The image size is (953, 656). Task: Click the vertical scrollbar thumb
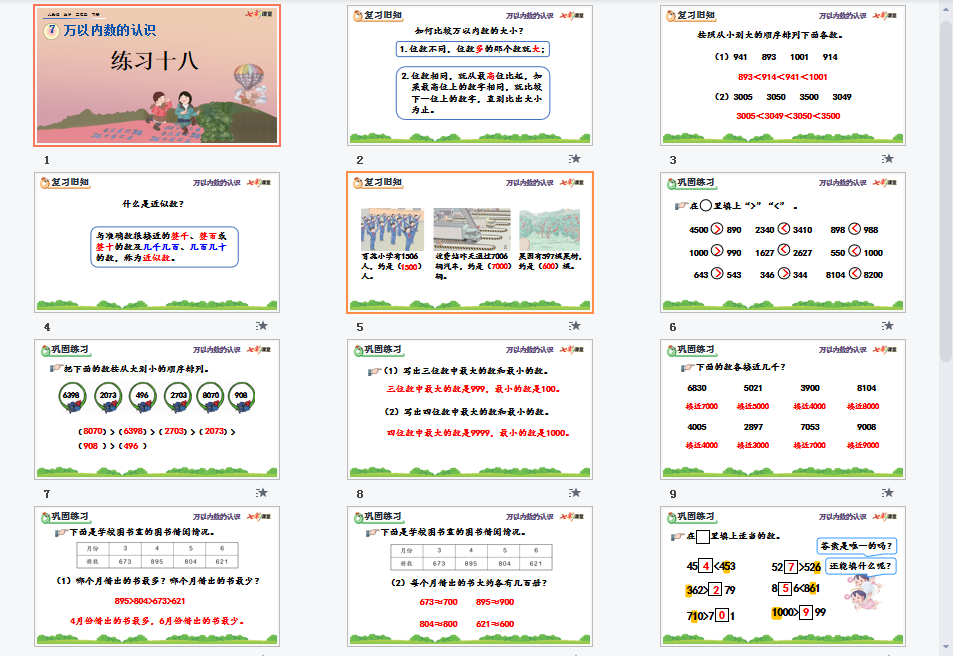point(946,192)
